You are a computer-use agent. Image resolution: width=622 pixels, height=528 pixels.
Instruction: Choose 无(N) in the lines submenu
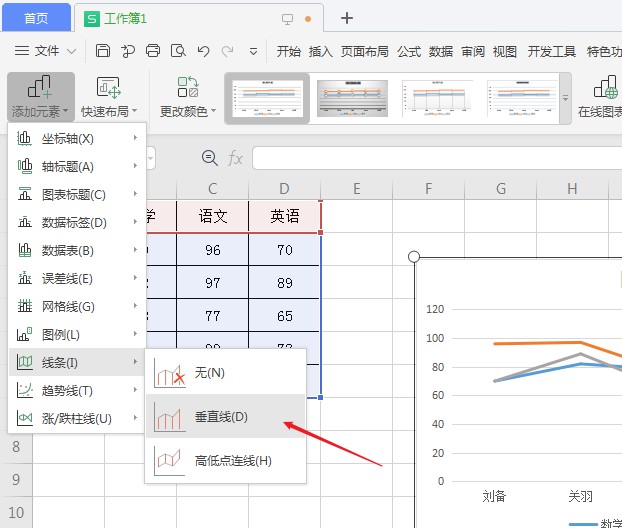pyautogui.click(x=226, y=372)
